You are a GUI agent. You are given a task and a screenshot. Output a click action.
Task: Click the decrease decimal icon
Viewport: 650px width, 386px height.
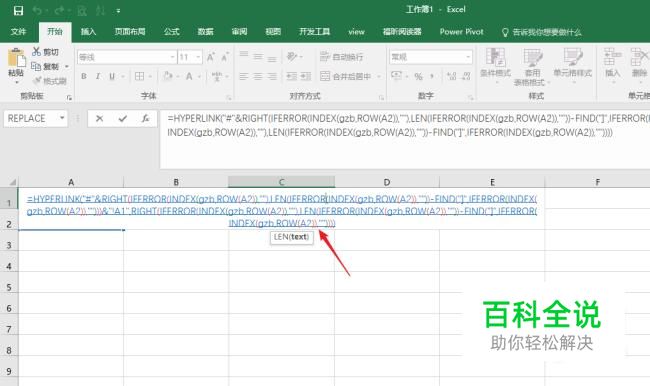pos(466,76)
